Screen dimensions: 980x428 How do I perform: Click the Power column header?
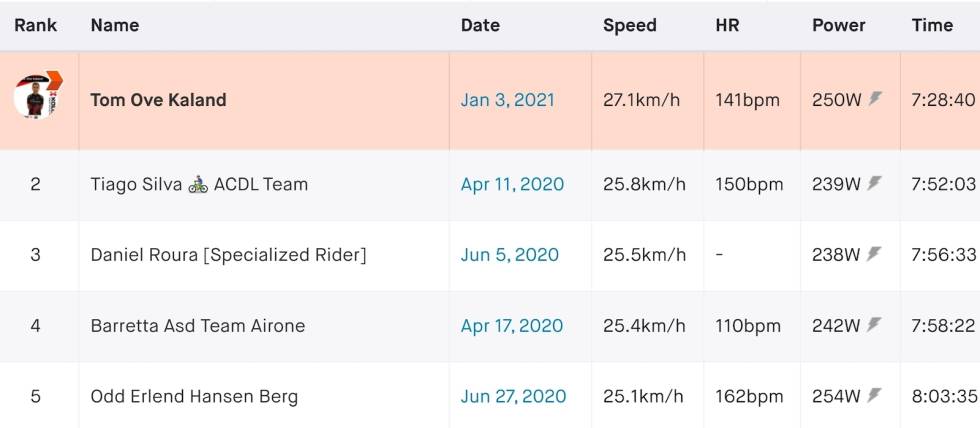pos(839,25)
